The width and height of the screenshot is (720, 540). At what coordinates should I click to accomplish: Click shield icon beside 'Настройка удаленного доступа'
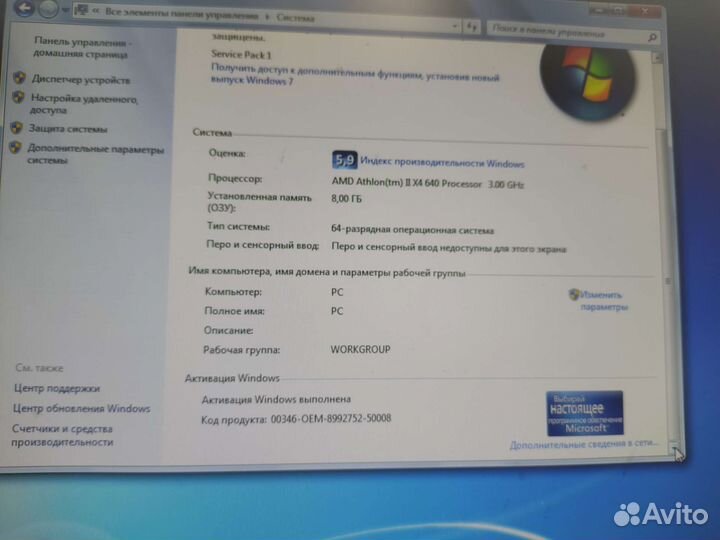tap(18, 97)
